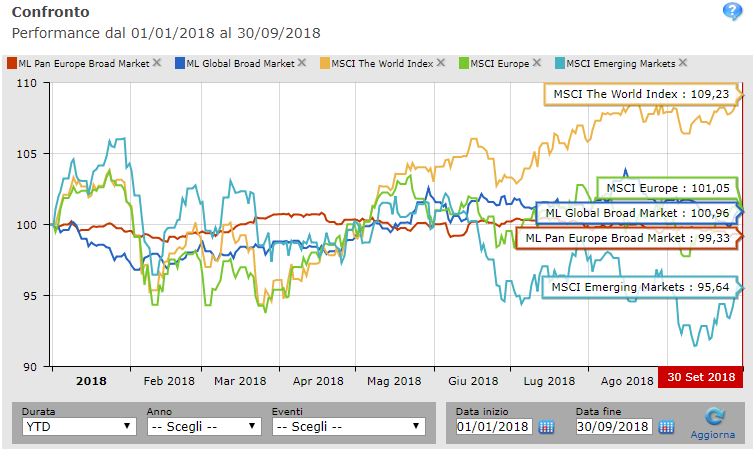Viewport: 753px width, 449px height.
Task: Click the Mar 2018 axis label
Action: pyautogui.click(x=240, y=381)
